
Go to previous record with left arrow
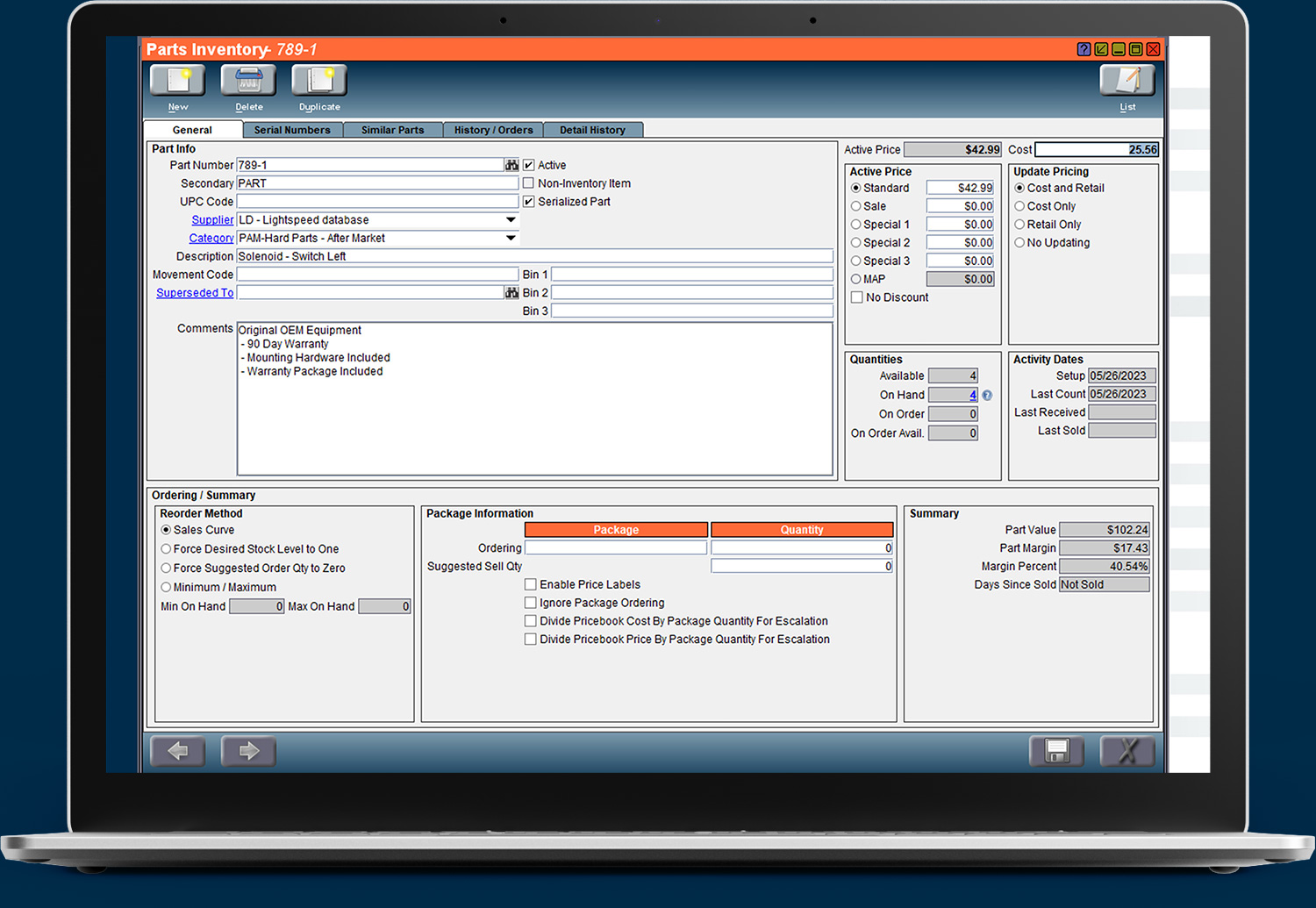tap(178, 751)
